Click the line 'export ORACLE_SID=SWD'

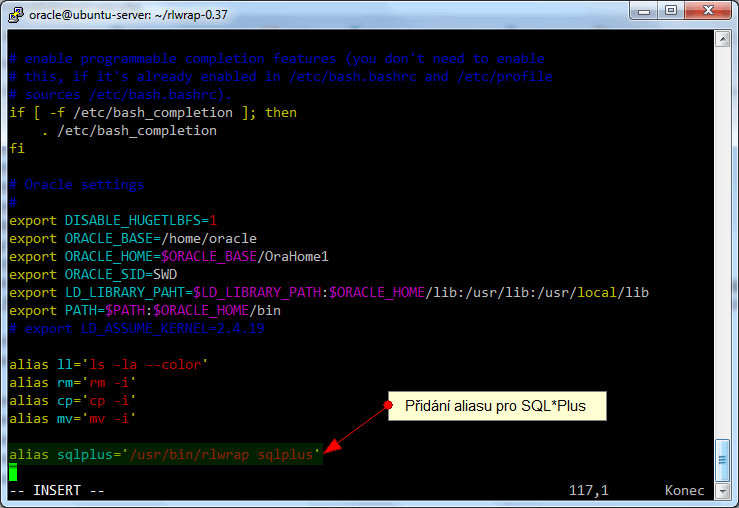point(93,274)
